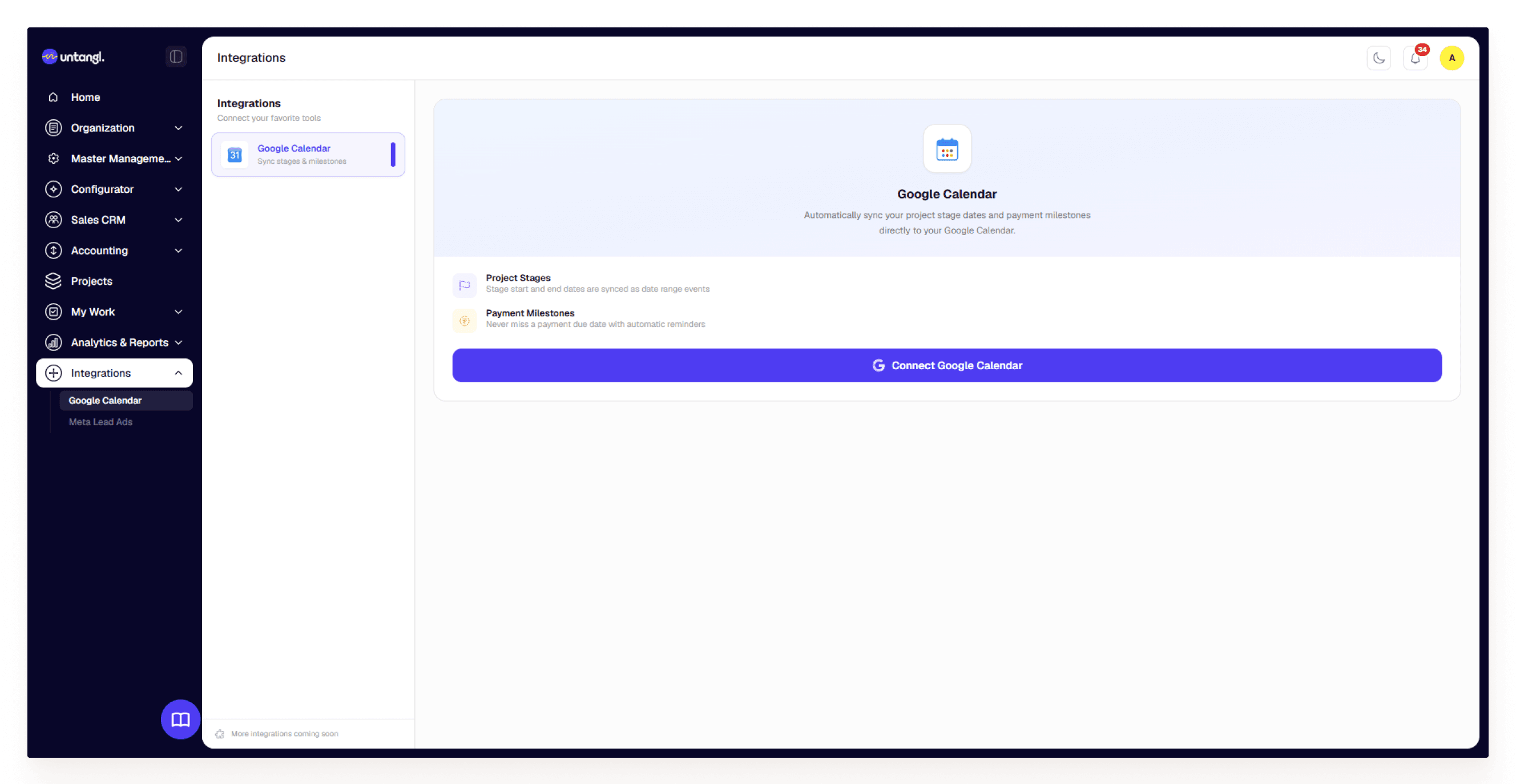This screenshot has width=1516, height=784.
Task: Click the untangl logo
Action: (73, 57)
